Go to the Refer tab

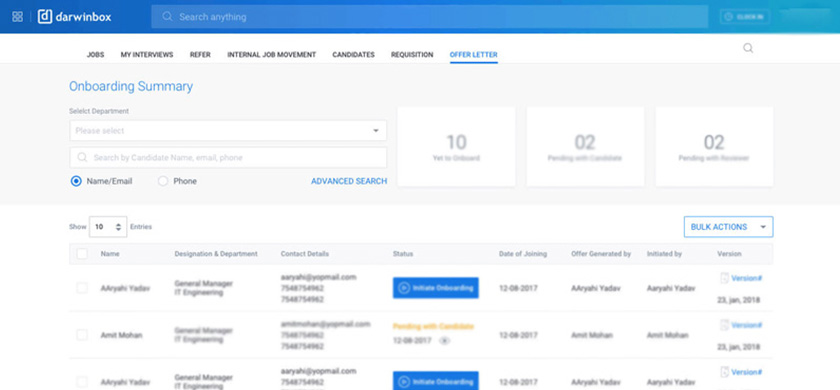tap(200, 55)
